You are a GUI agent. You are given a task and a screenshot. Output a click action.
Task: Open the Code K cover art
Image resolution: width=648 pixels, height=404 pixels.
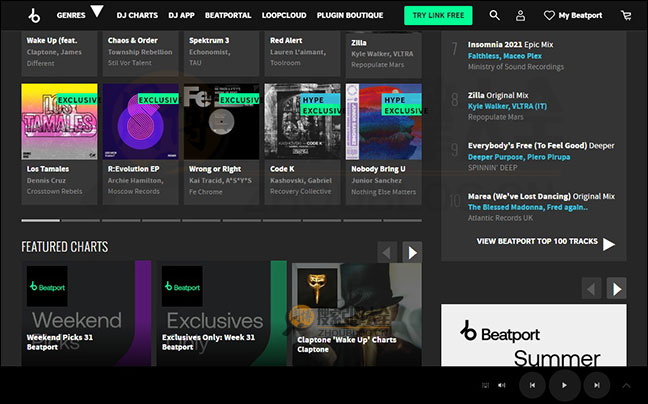[x=303, y=121]
